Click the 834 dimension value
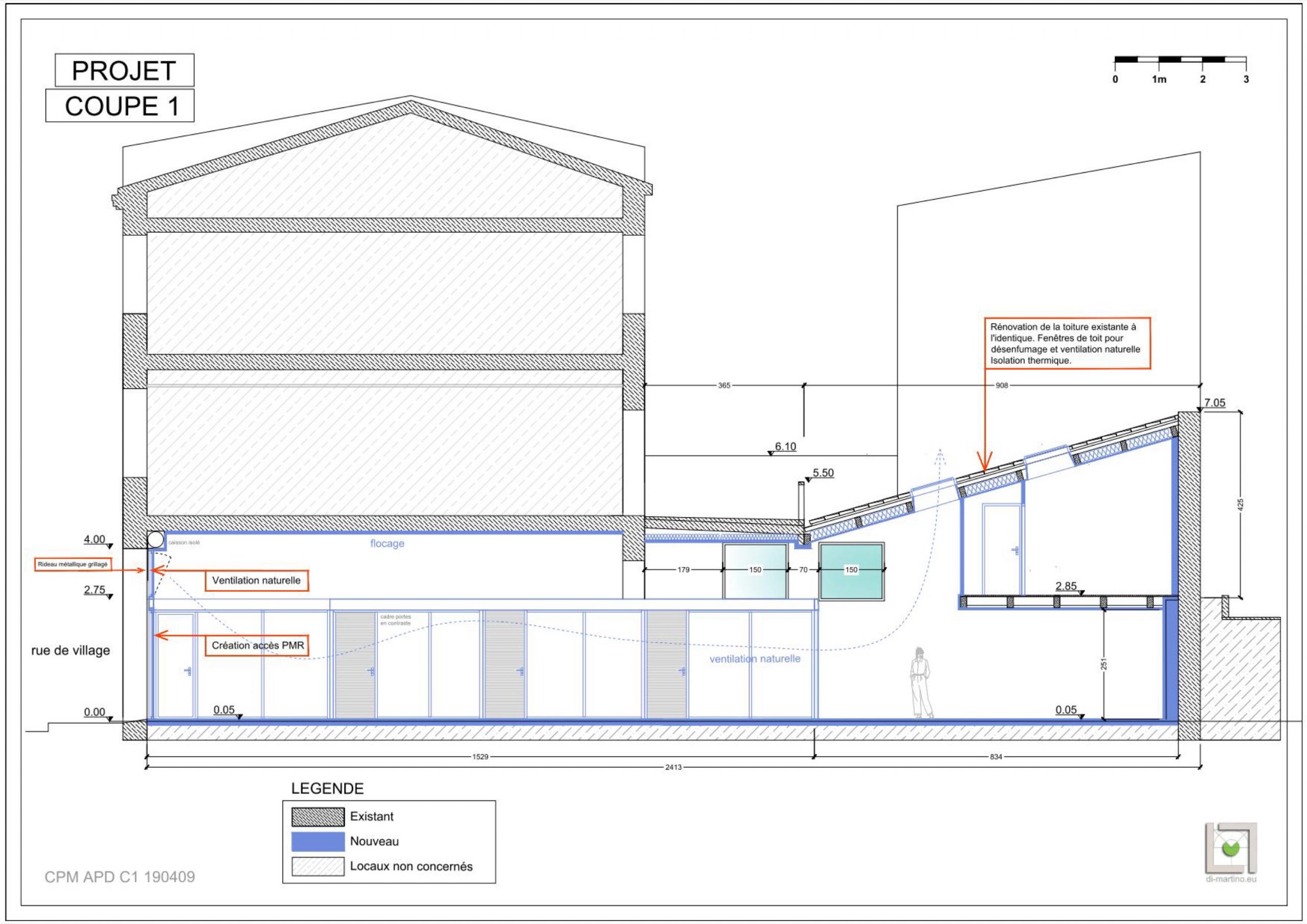 point(996,757)
